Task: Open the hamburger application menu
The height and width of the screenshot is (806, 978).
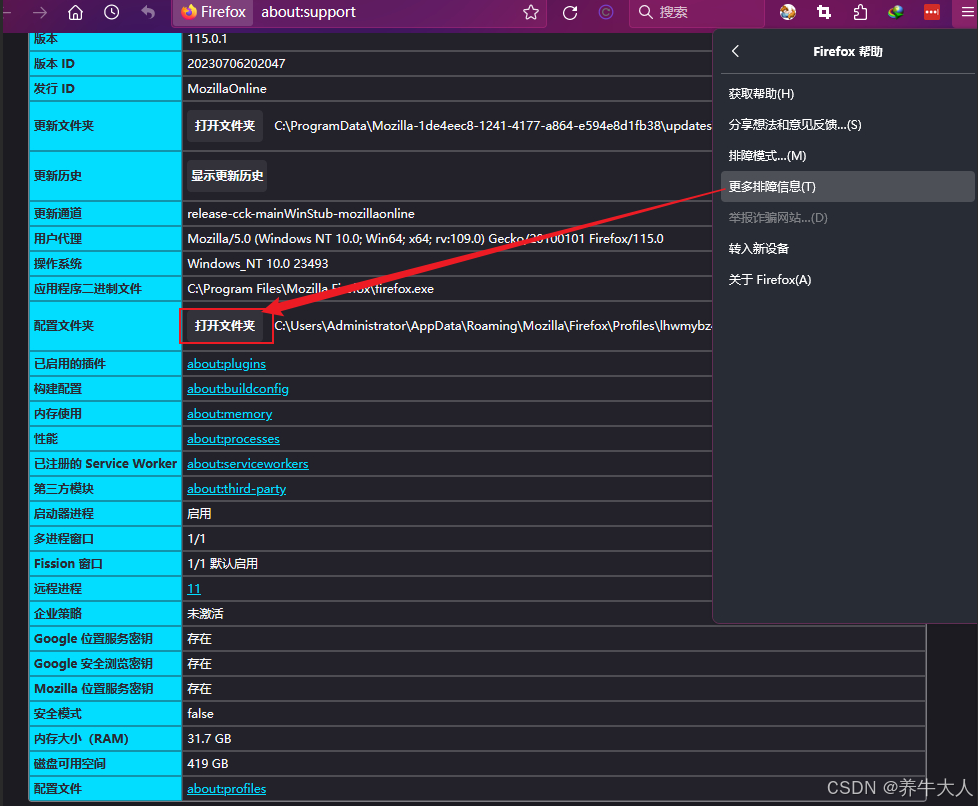Action: pos(967,12)
